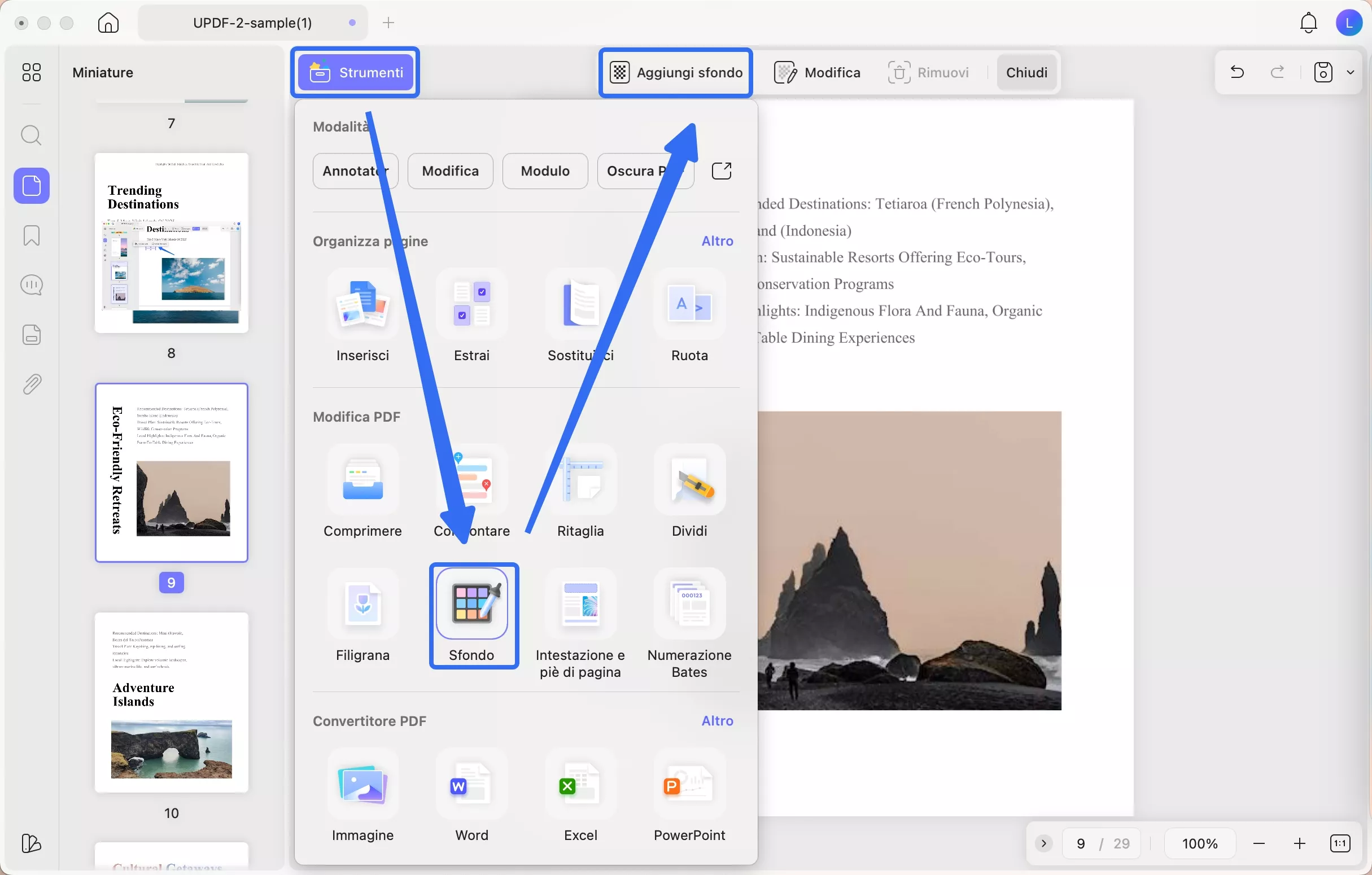The width and height of the screenshot is (1372, 875).
Task: Expand the page navigation chevron at bottom
Action: pyautogui.click(x=1043, y=843)
